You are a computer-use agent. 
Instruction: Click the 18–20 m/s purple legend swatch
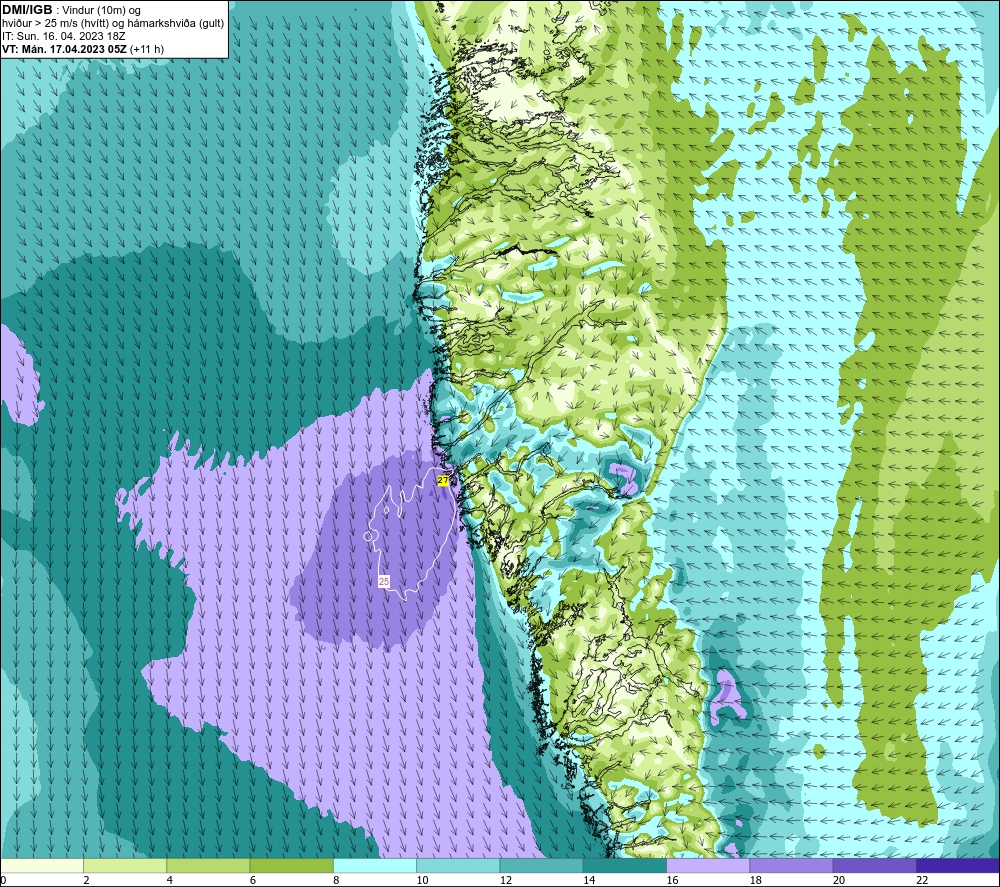pos(791,865)
